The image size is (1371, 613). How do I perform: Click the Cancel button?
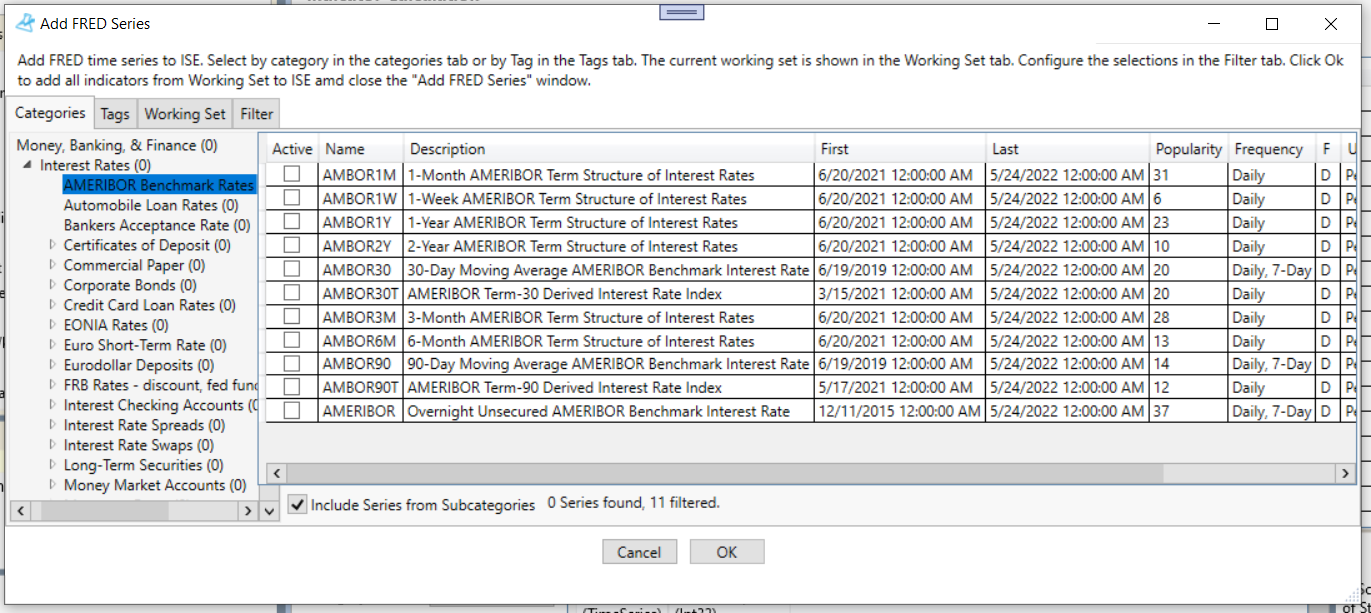tap(639, 552)
